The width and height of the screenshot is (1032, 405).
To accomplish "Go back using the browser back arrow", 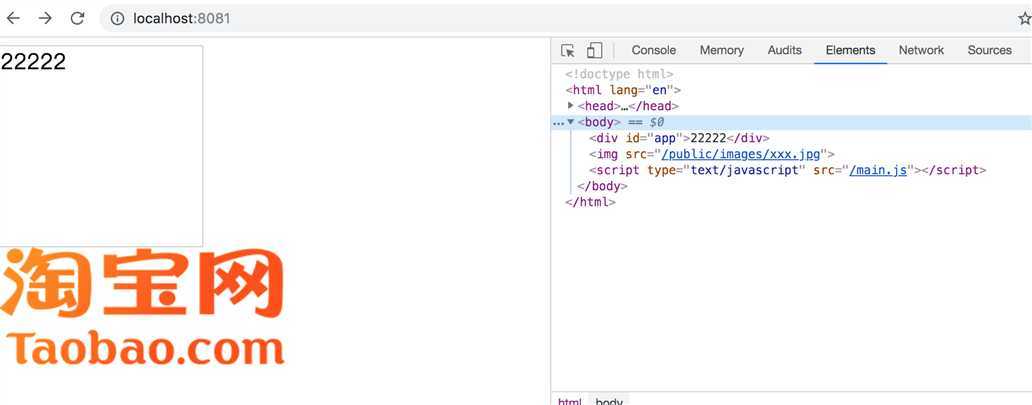I will [x=13, y=18].
